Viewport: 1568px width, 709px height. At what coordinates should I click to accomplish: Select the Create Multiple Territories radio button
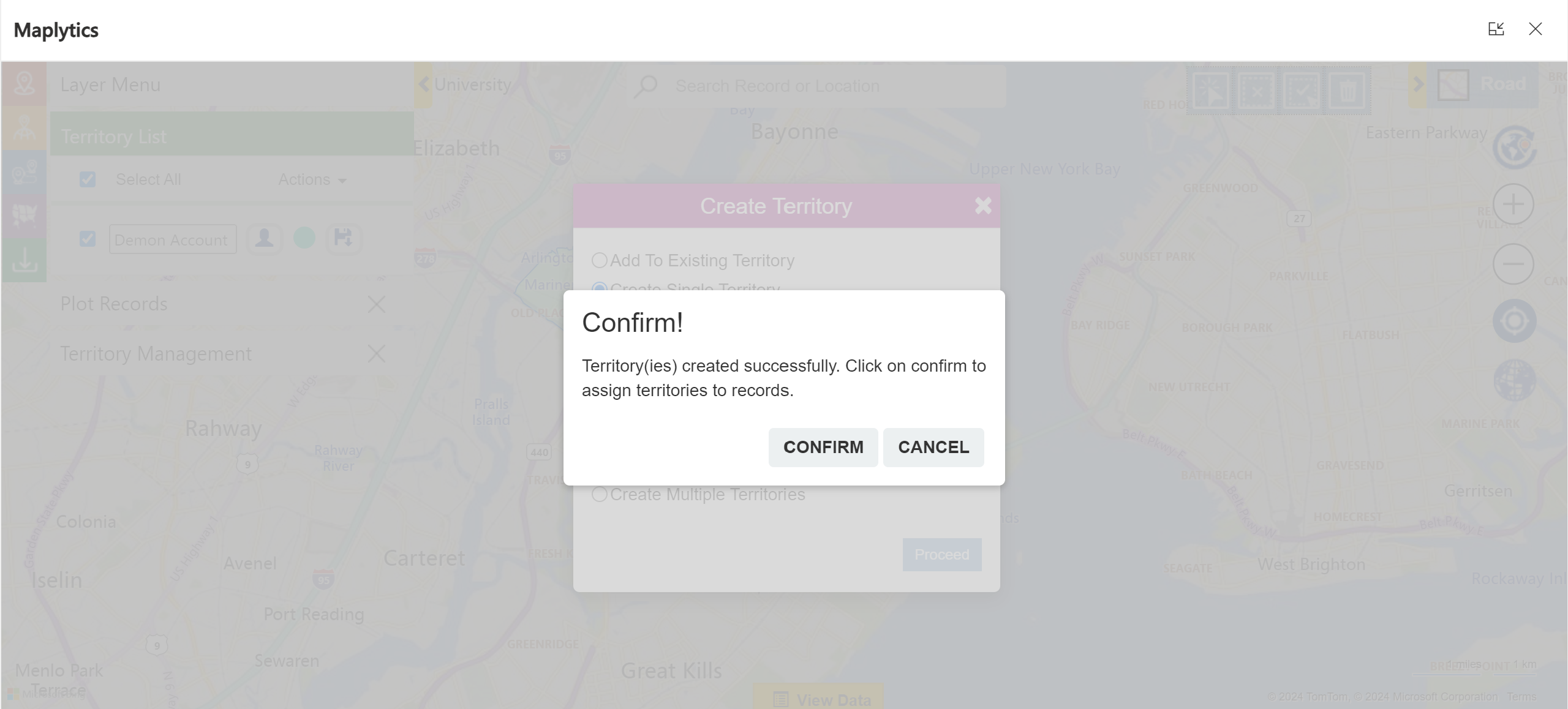pos(599,494)
